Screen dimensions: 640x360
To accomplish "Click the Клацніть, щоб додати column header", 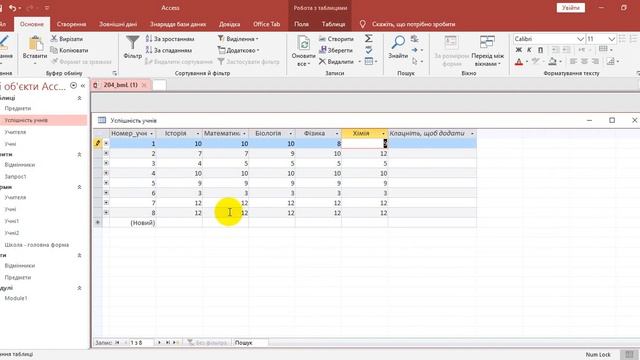I will [432, 133].
